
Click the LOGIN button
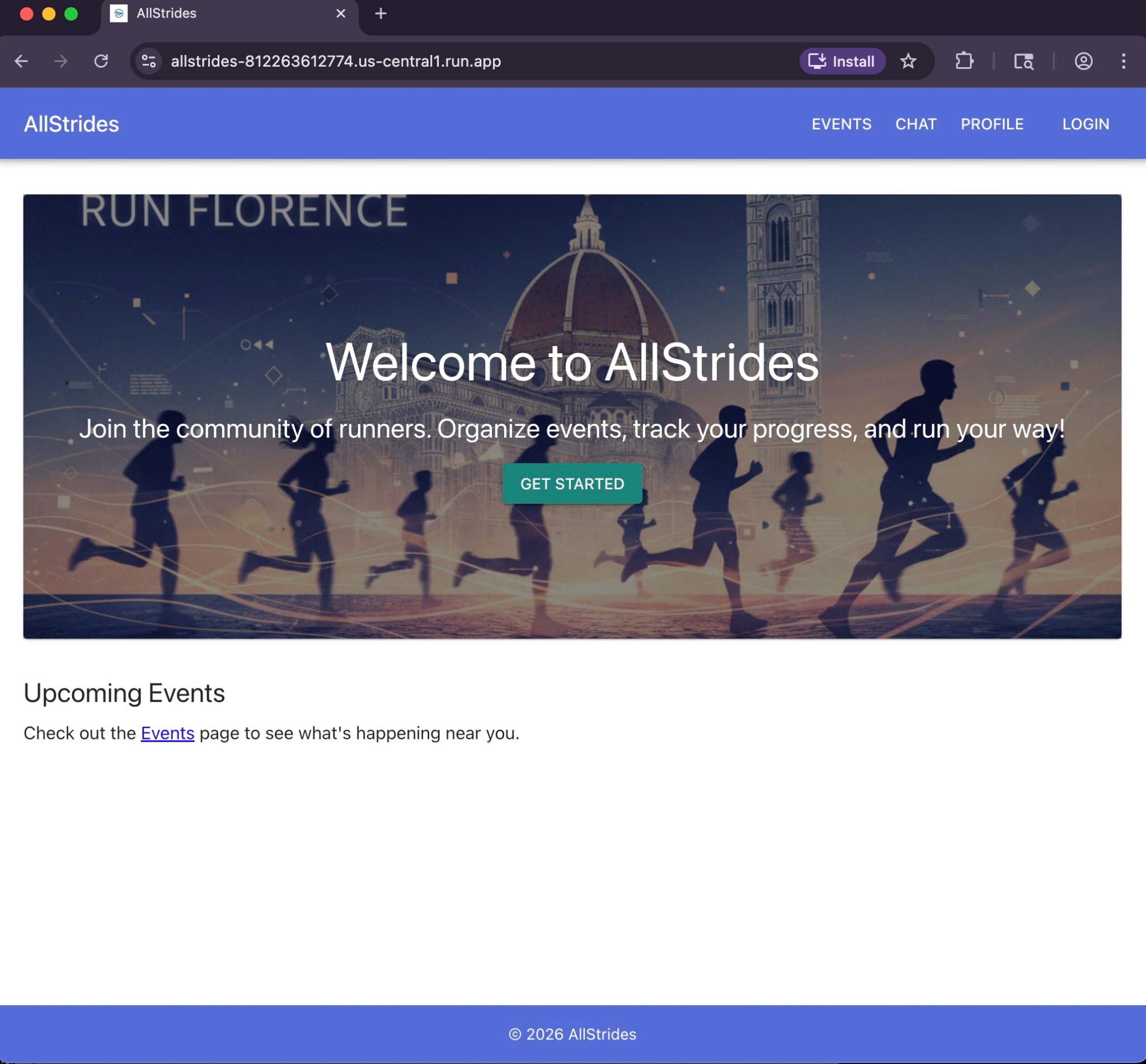(x=1085, y=124)
